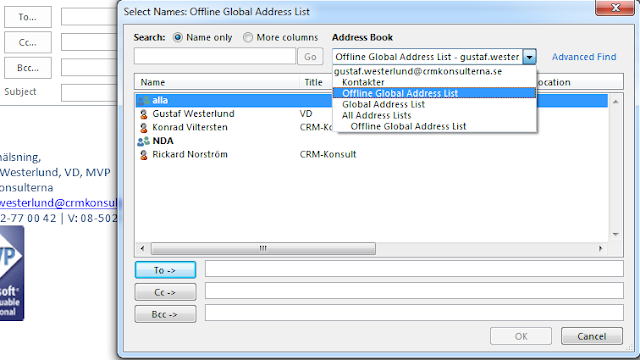The width and height of the screenshot is (640, 360).
Task: Choose gustaf.westerlund@crmkonsulterna.se in address list
Action: coord(418,71)
